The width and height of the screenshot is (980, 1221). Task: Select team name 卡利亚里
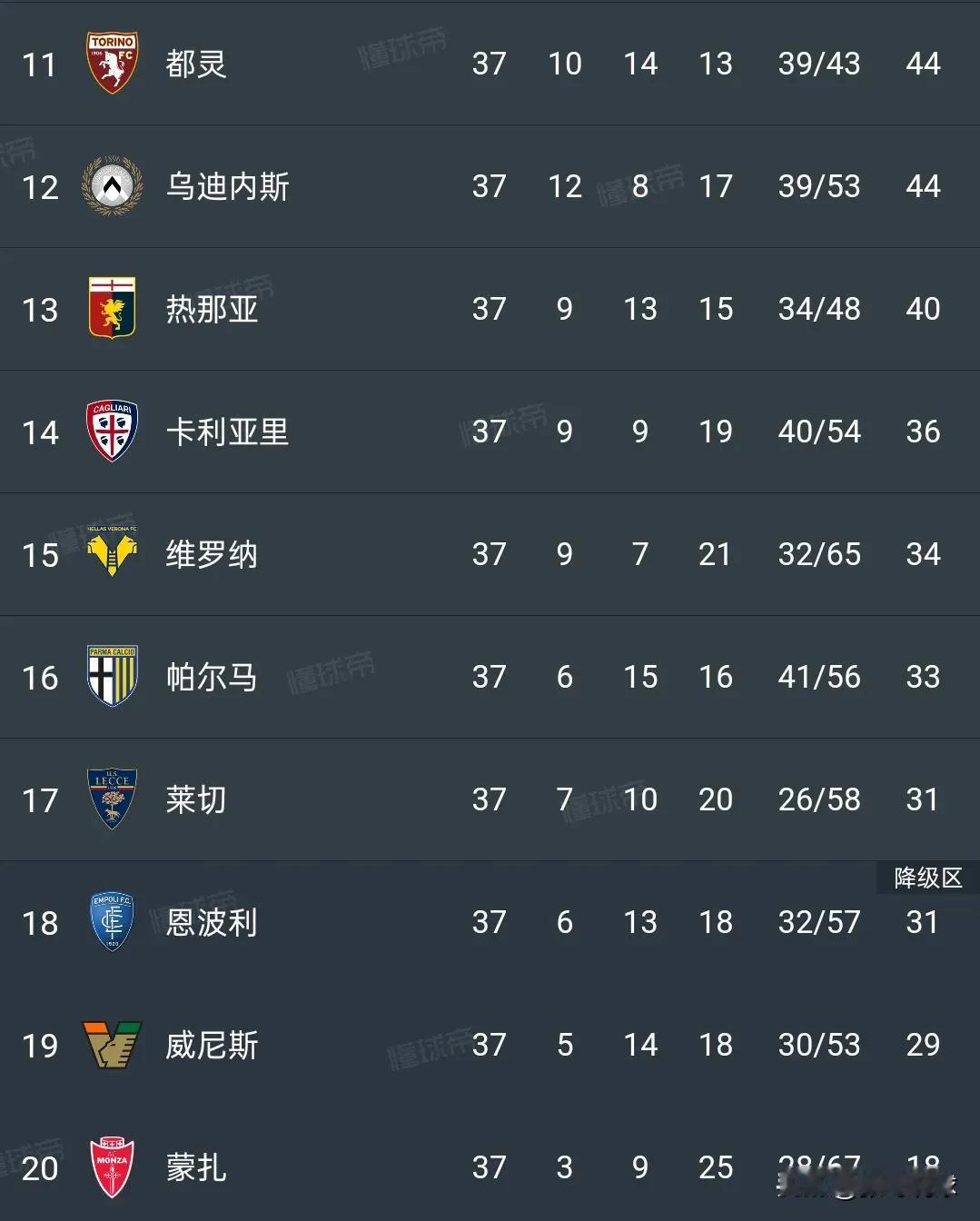(x=227, y=432)
